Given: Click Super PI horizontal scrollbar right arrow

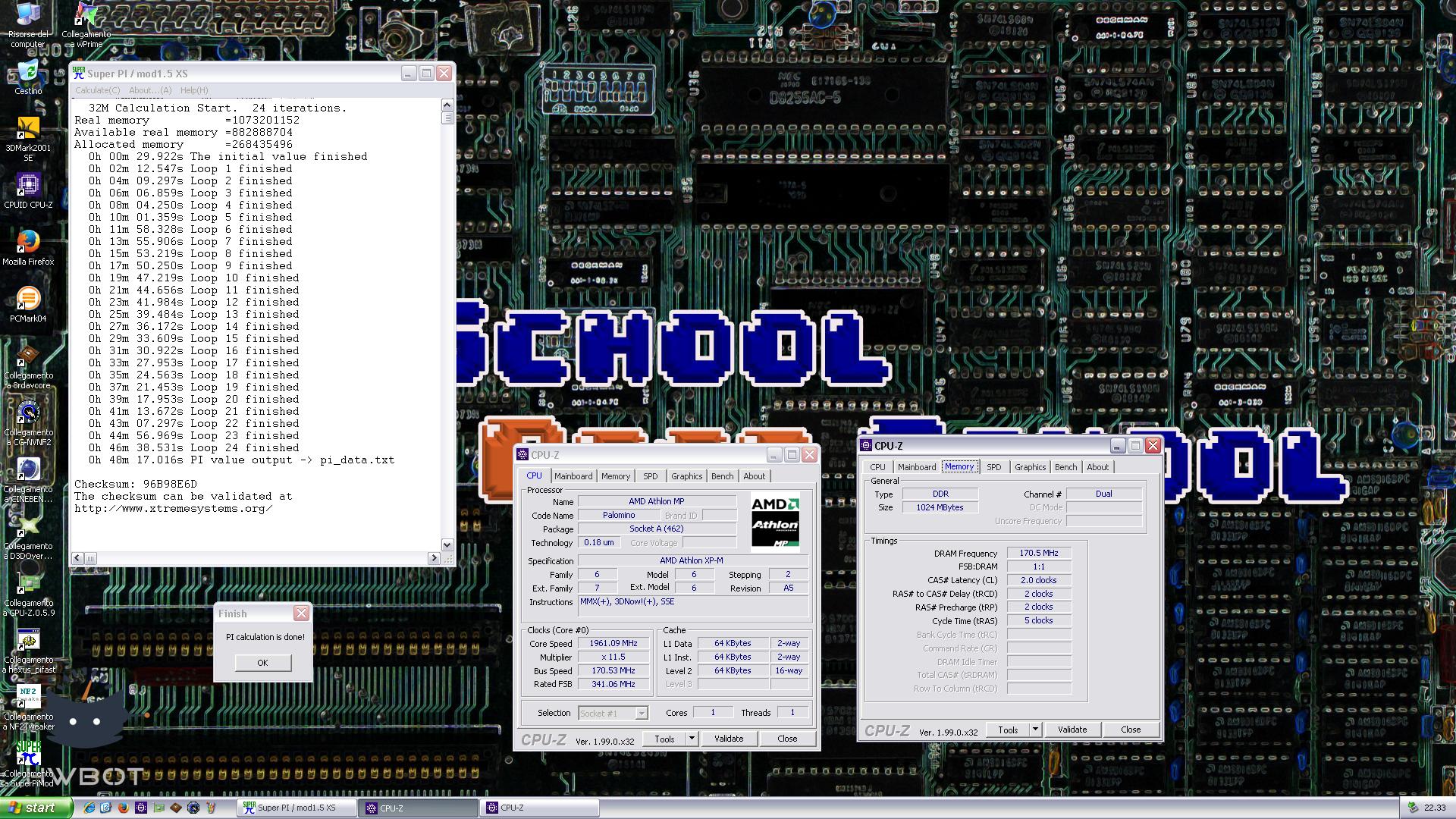Looking at the screenshot, I should [x=434, y=558].
